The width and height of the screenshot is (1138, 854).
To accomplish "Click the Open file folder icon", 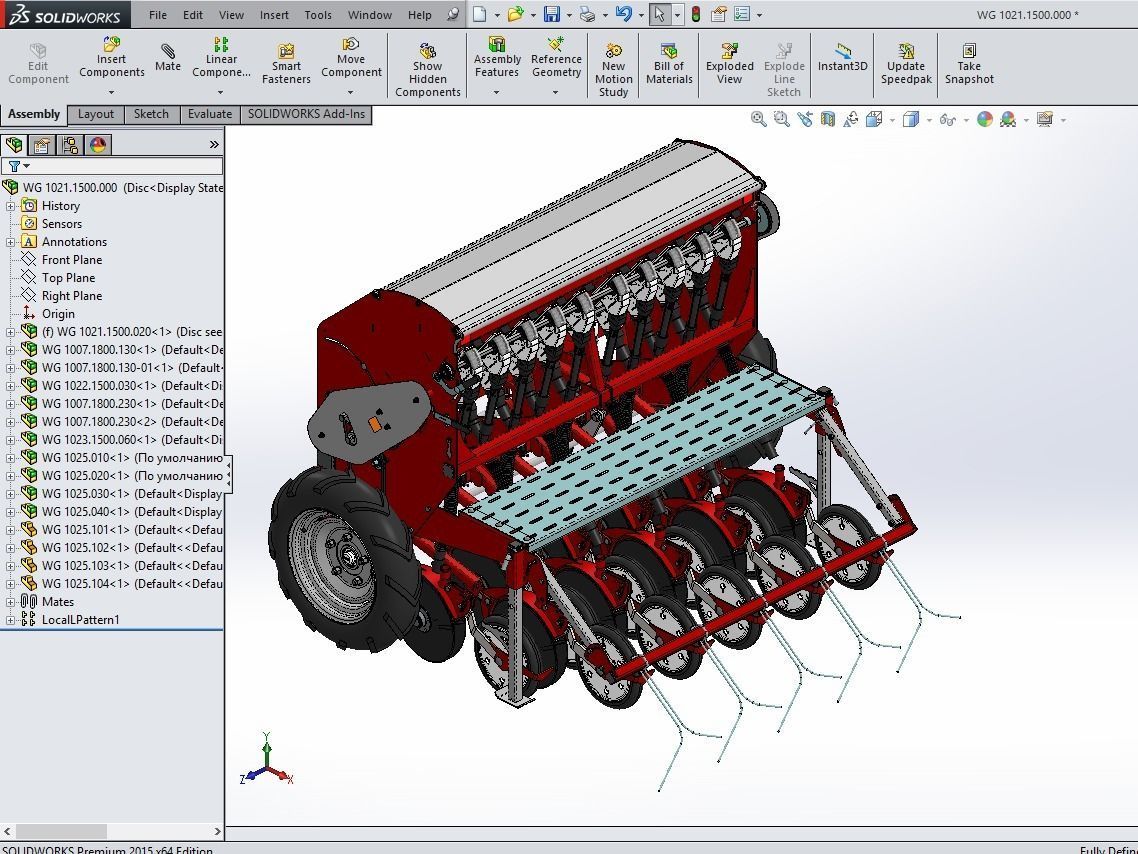I will [515, 14].
